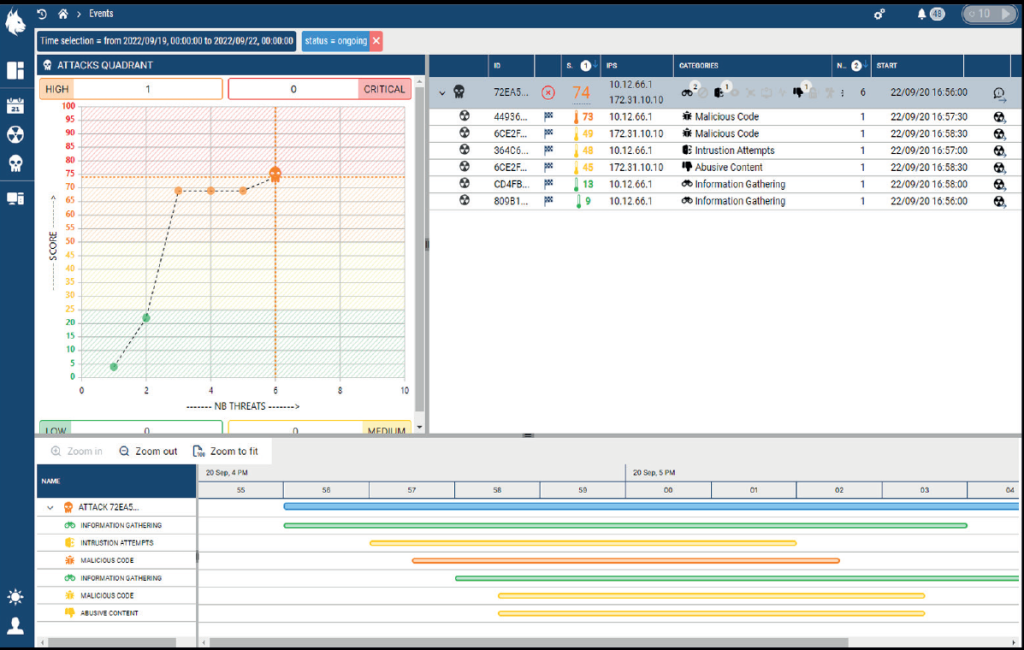Toggle the light theme sun icon
The width and height of the screenshot is (1024, 650).
[x=15, y=597]
